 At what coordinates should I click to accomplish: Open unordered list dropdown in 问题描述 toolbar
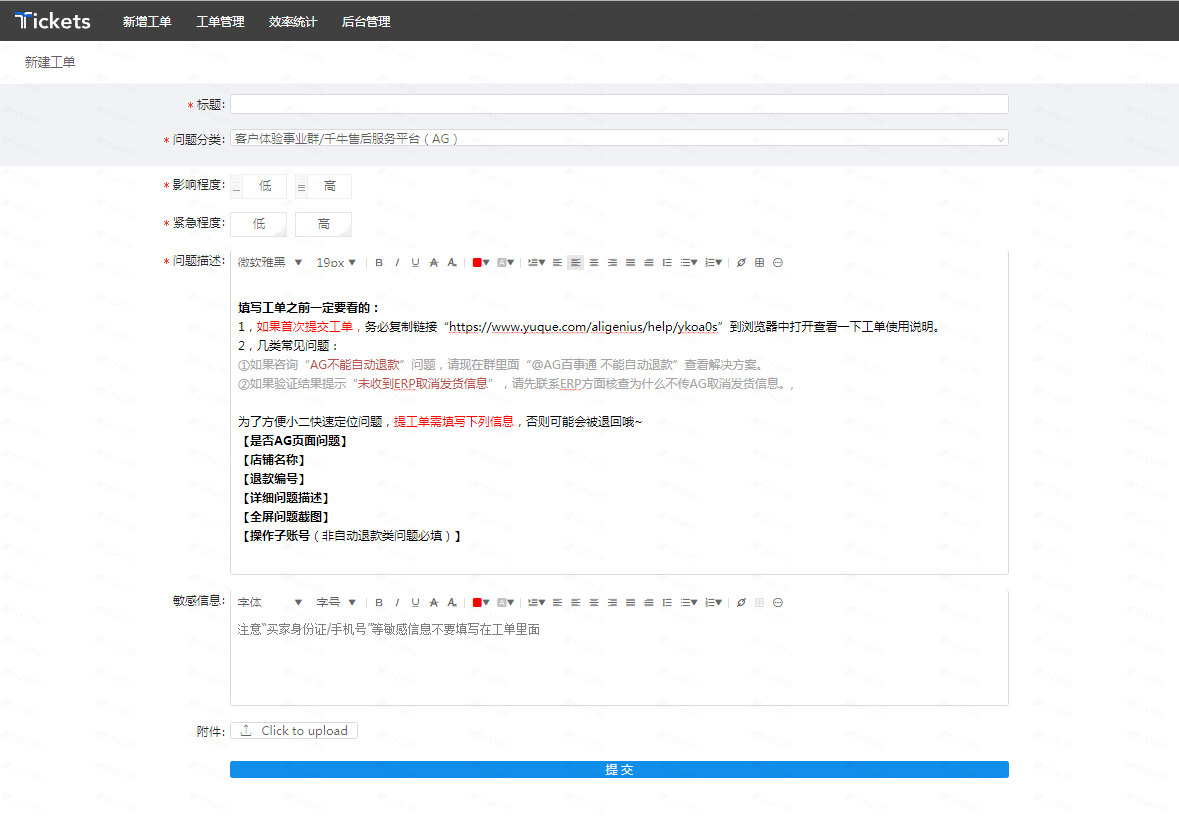coord(689,262)
